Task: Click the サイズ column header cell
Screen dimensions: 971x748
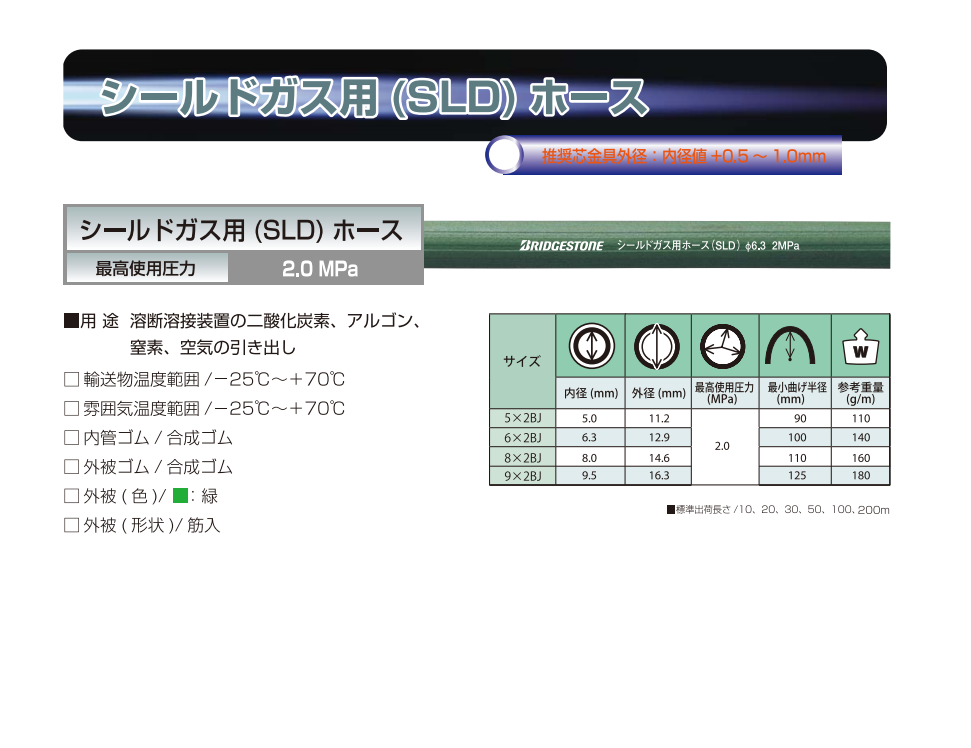Action: coord(521,361)
